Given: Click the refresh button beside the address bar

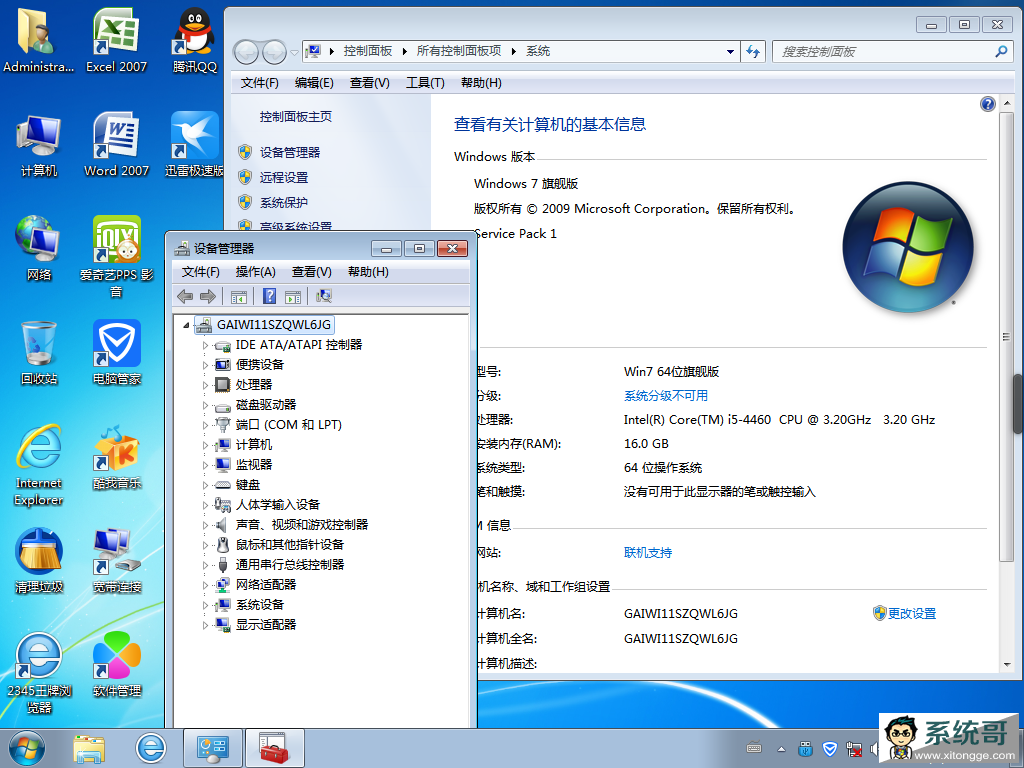Looking at the screenshot, I should point(753,52).
